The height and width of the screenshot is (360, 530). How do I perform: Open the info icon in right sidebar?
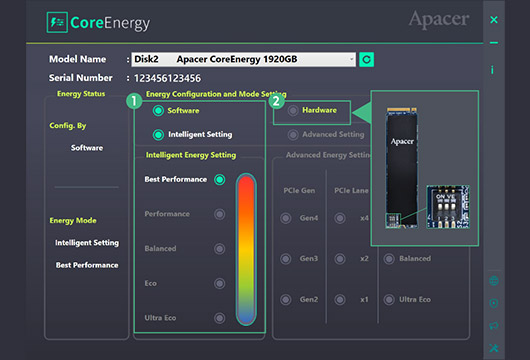(492, 70)
